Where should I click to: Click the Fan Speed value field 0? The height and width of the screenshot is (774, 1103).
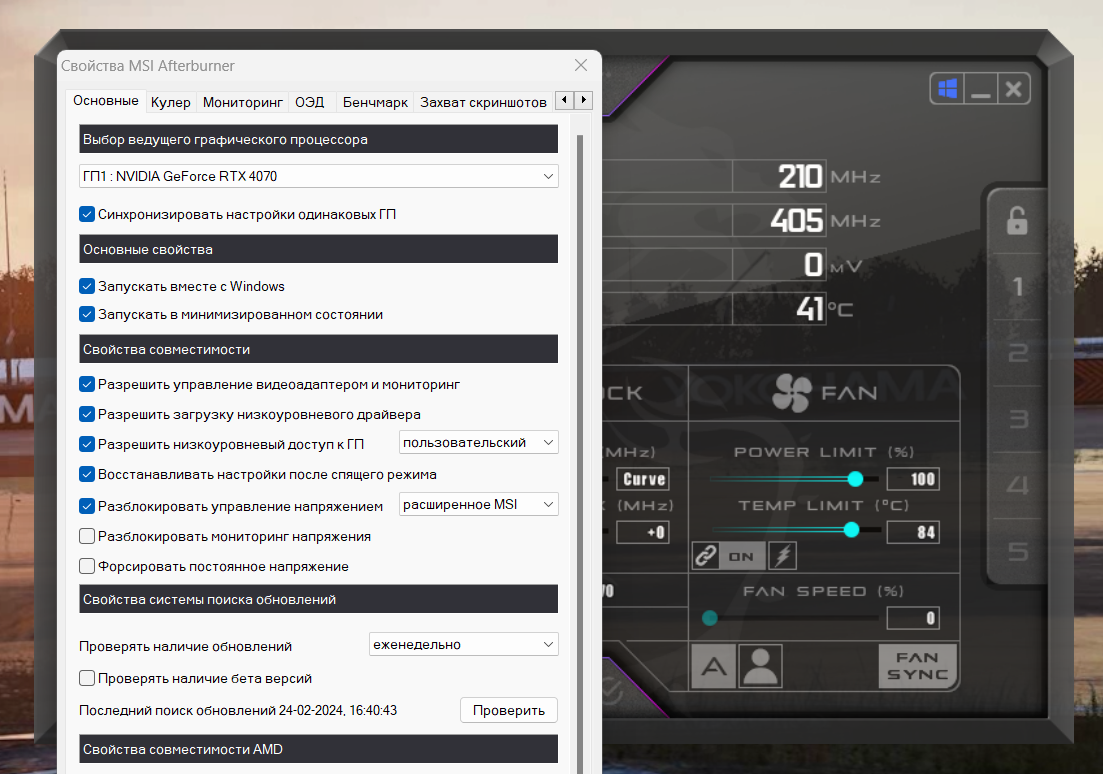pos(913,618)
